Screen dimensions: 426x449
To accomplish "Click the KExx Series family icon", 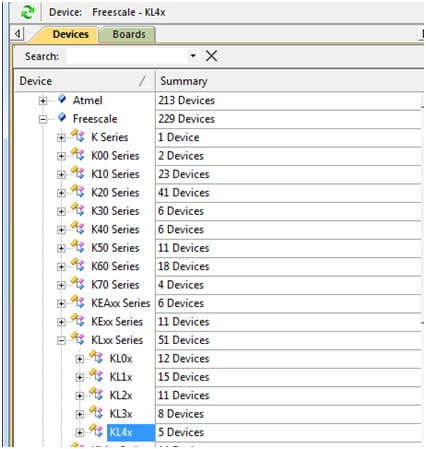I will click(78, 320).
